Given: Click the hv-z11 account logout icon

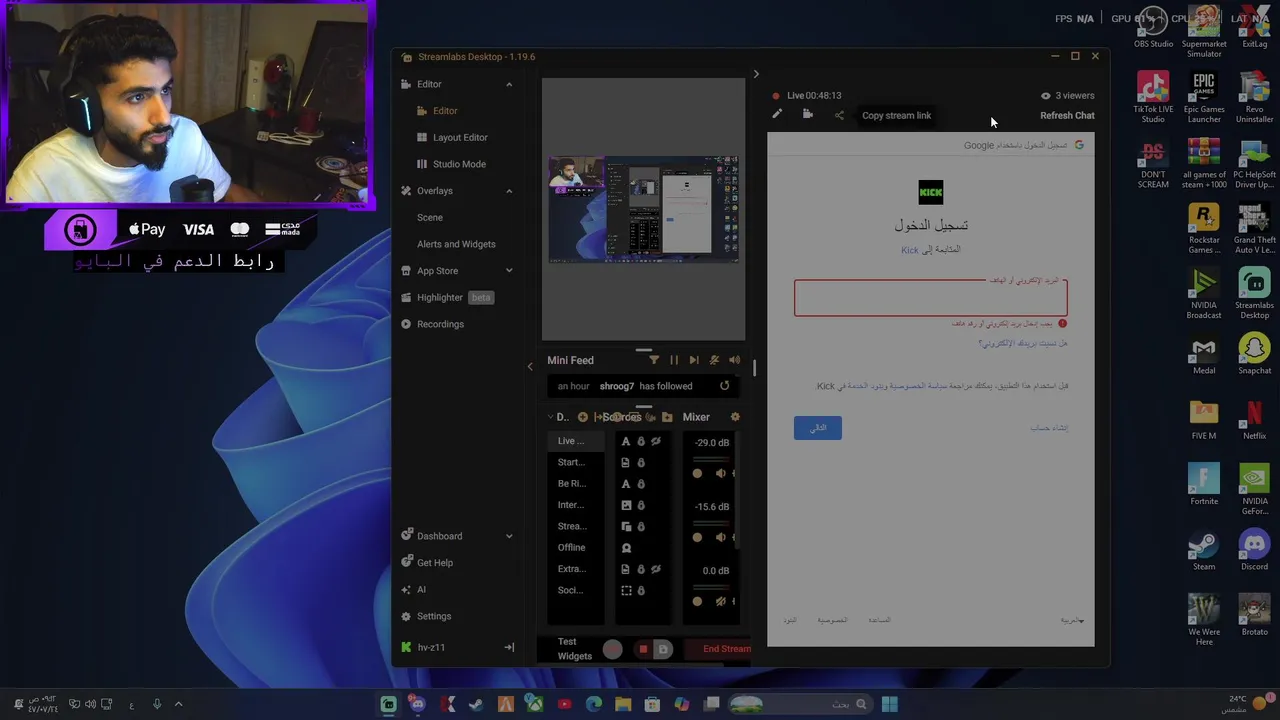Looking at the screenshot, I should 508,647.
